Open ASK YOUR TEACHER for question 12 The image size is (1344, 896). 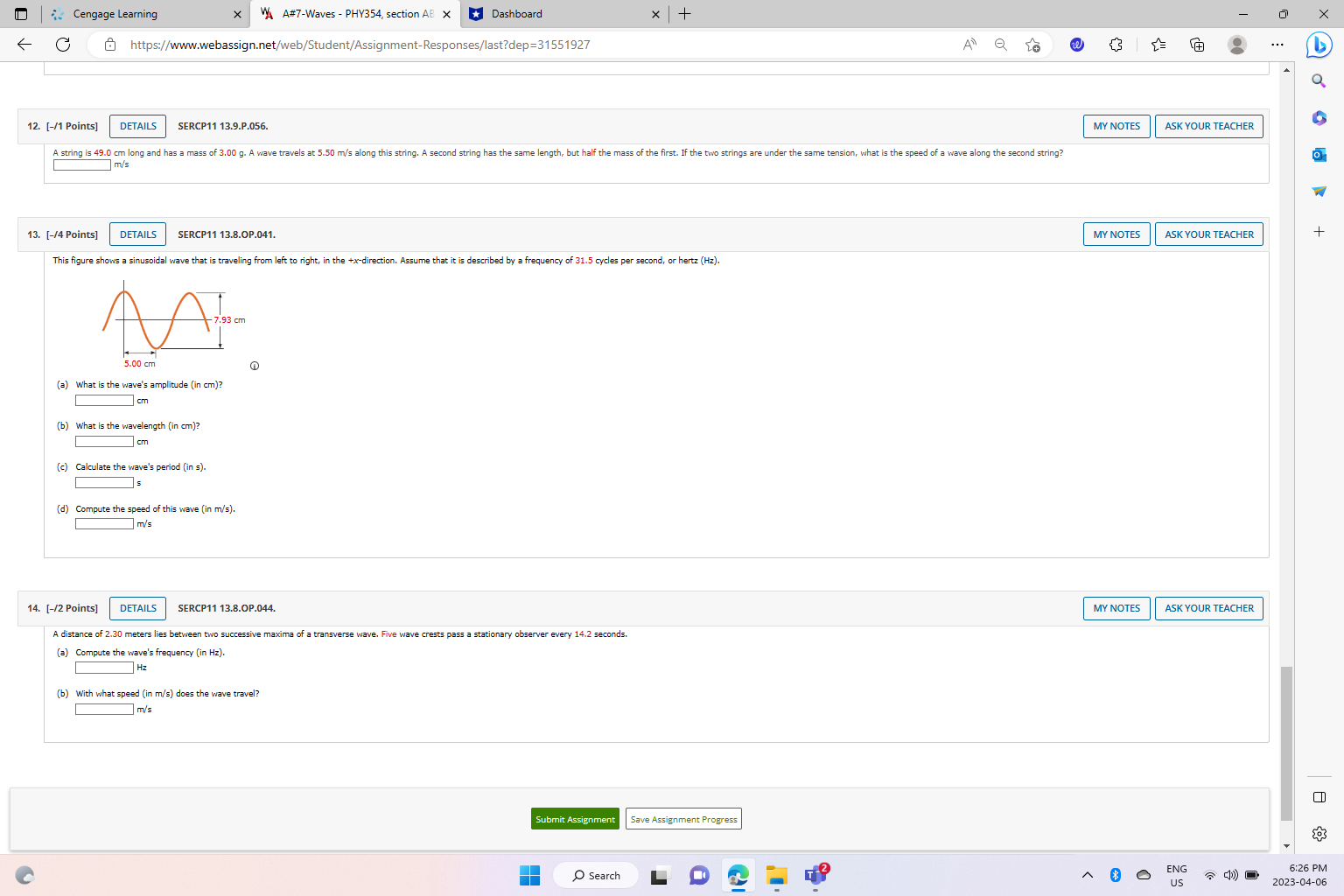(x=1208, y=125)
